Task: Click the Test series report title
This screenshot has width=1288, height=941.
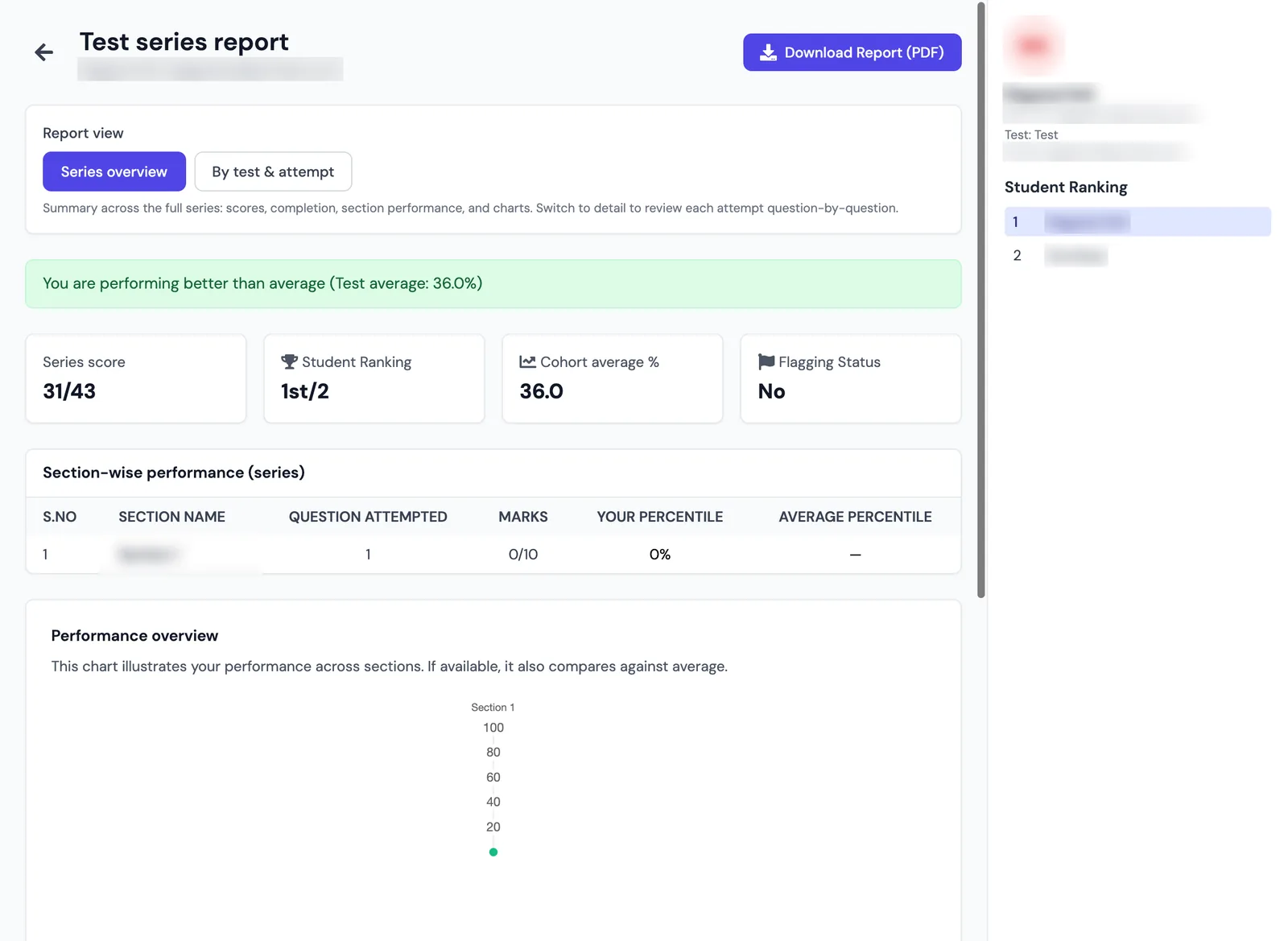Action: click(x=184, y=42)
